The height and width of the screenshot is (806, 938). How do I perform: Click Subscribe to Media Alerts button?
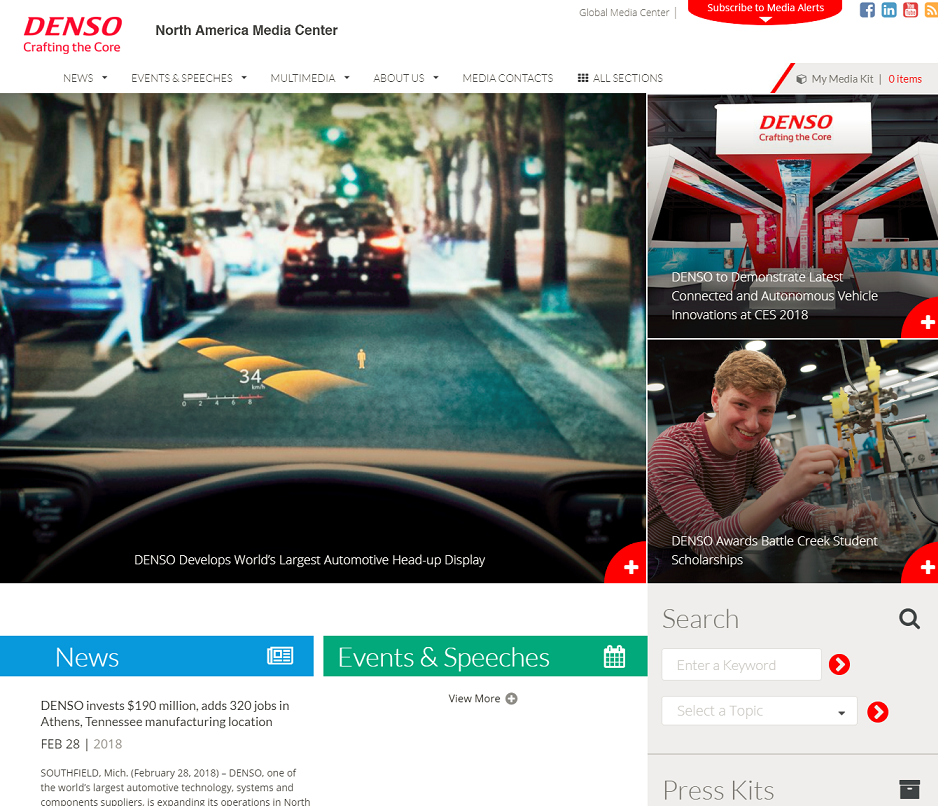765,10
